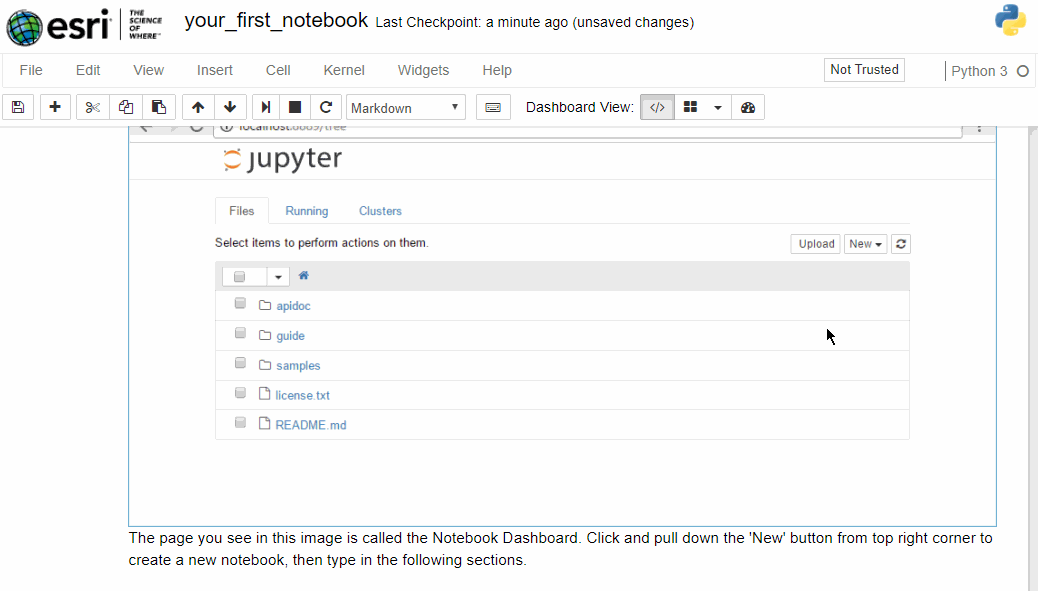Image resolution: width=1038 pixels, height=591 pixels.
Task: Refresh the notebook list with the refresh icon
Action: (x=901, y=244)
